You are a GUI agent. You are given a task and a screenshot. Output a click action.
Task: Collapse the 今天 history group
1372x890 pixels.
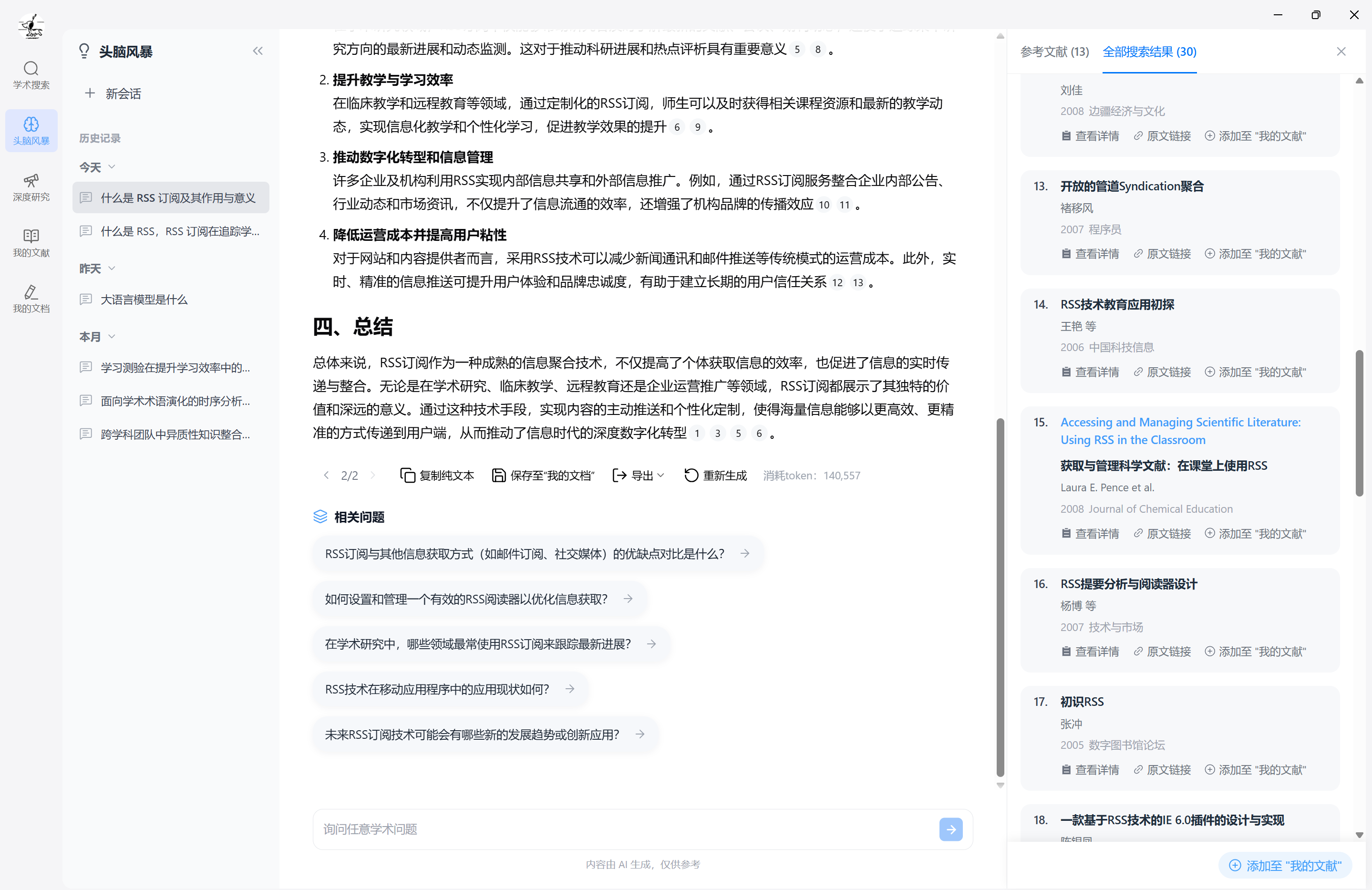point(112,167)
